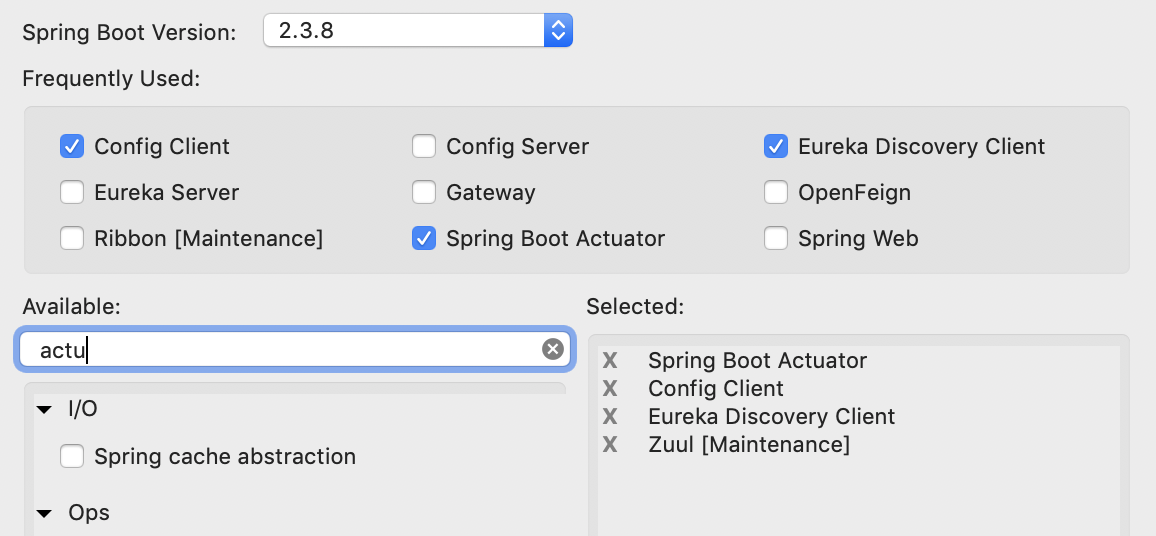1156x536 pixels.
Task: Check Ribbon [Maintenance] option
Action: (x=72, y=238)
